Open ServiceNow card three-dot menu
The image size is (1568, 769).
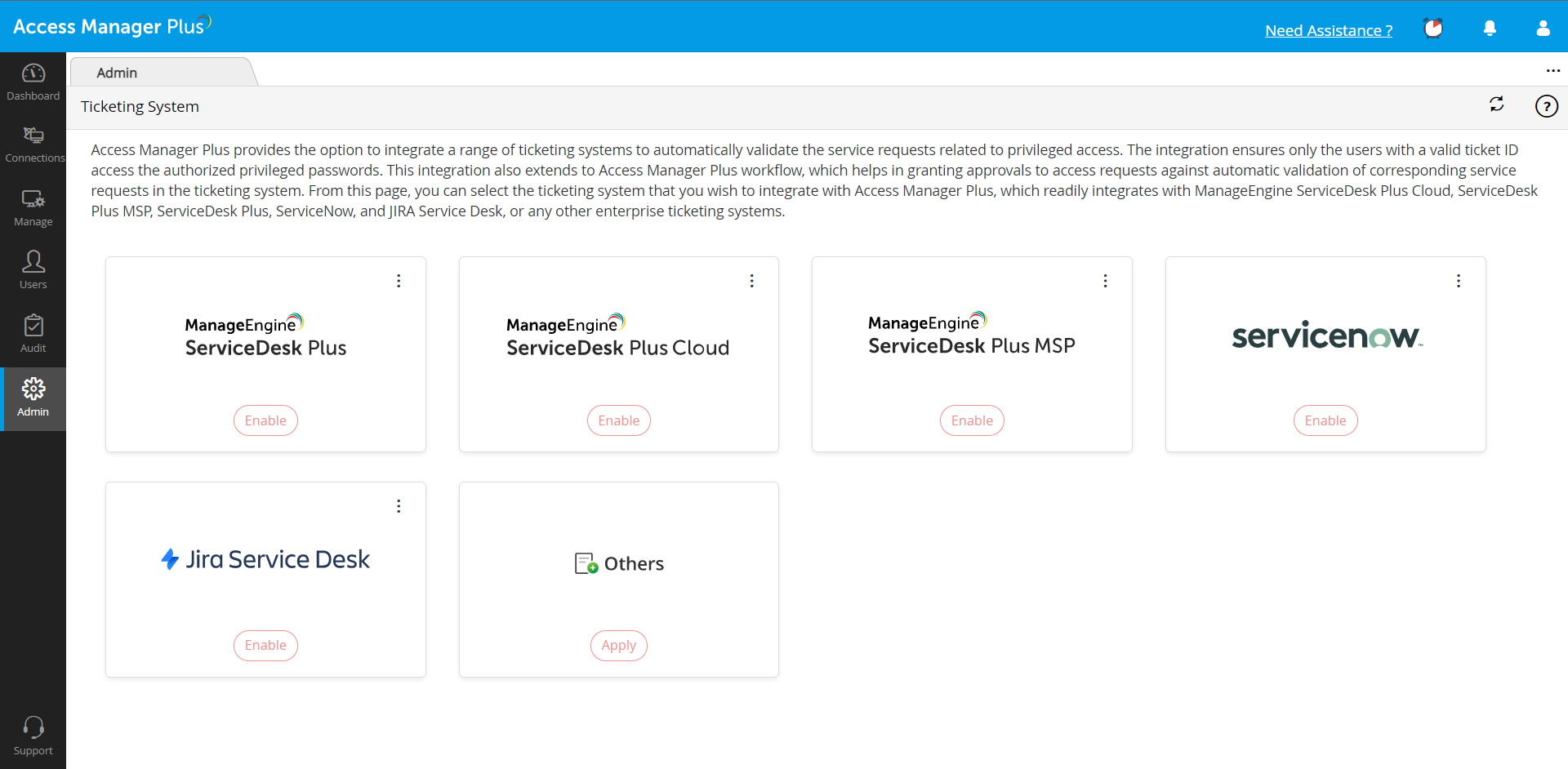coord(1458,281)
